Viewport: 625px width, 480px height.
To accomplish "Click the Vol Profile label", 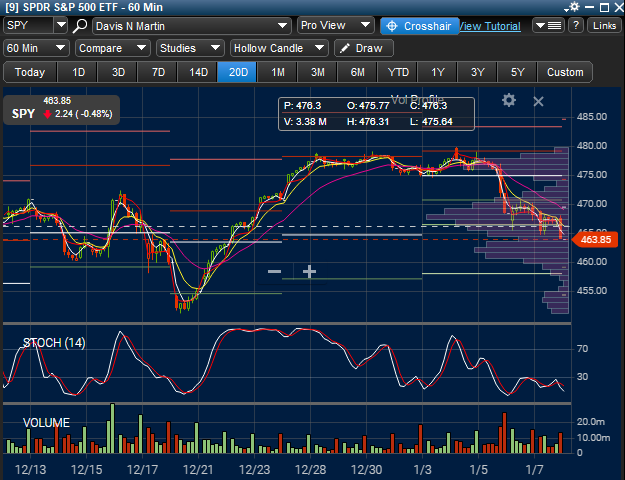I will pyautogui.click(x=417, y=99).
